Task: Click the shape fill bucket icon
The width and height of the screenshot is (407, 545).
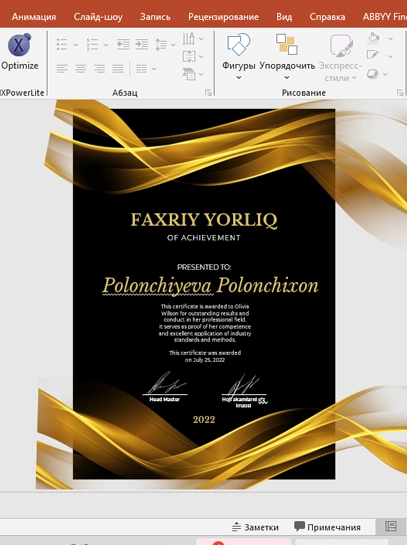Action: point(373,38)
